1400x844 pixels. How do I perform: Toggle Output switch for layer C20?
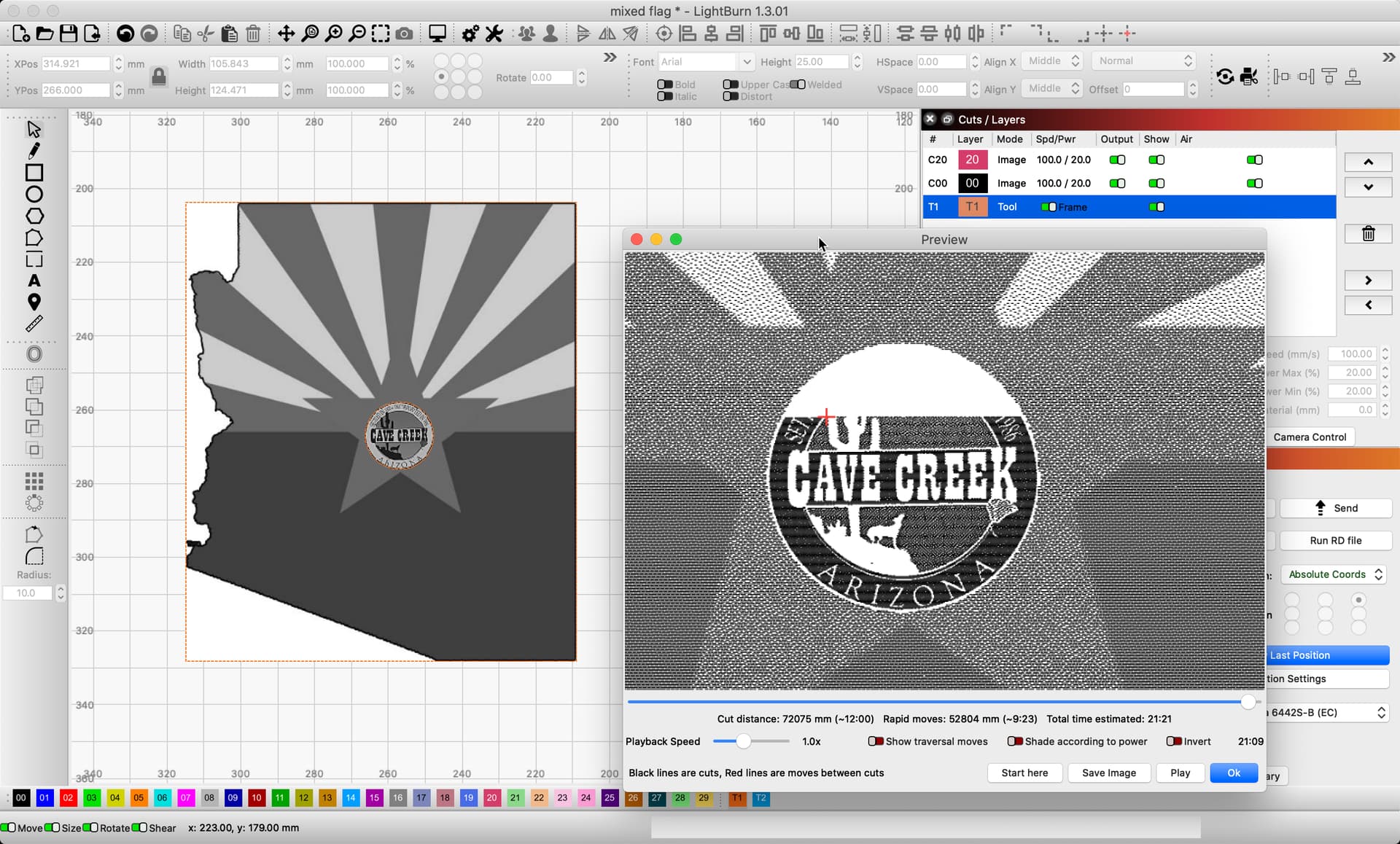pos(1117,160)
